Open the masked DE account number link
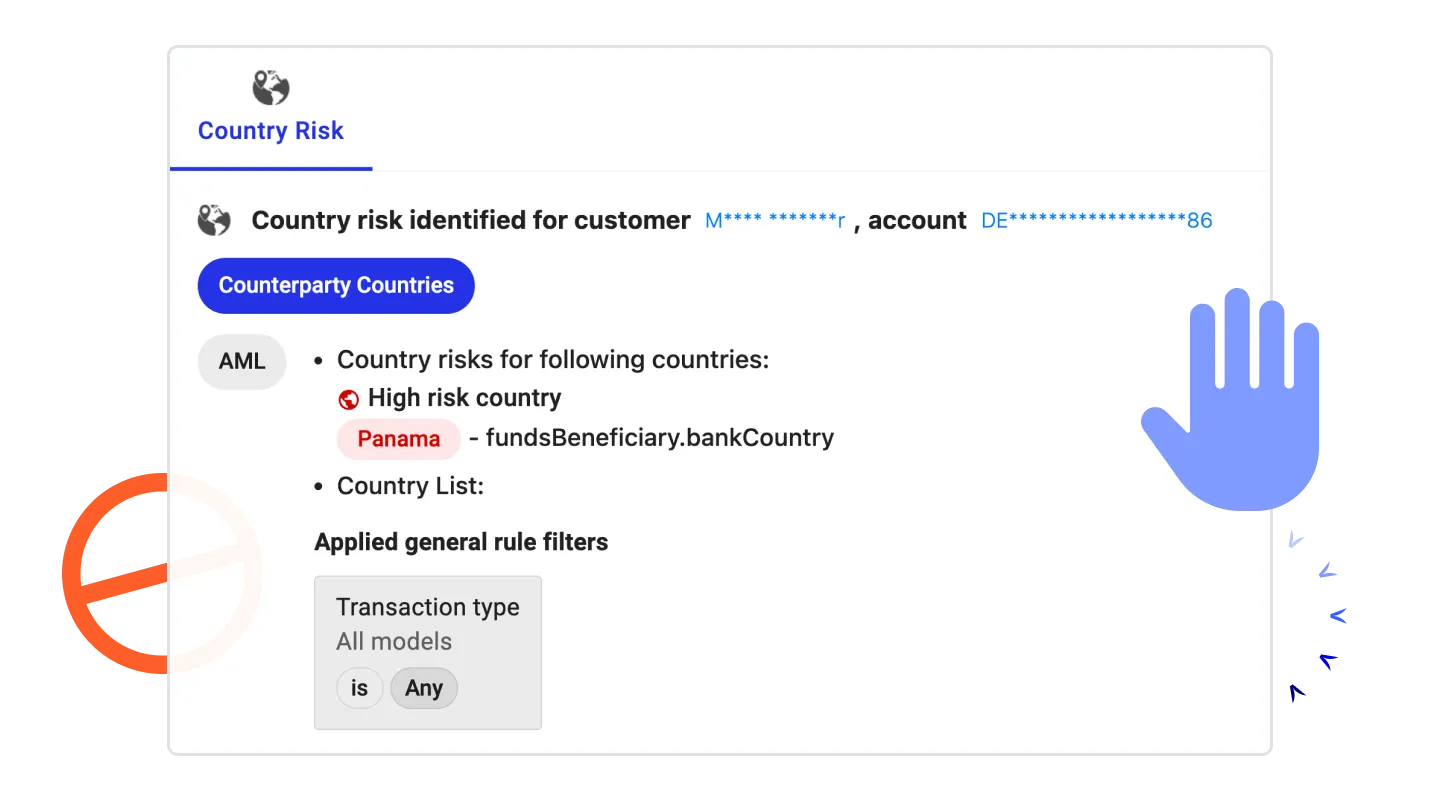The width and height of the screenshot is (1440, 800). point(1096,221)
